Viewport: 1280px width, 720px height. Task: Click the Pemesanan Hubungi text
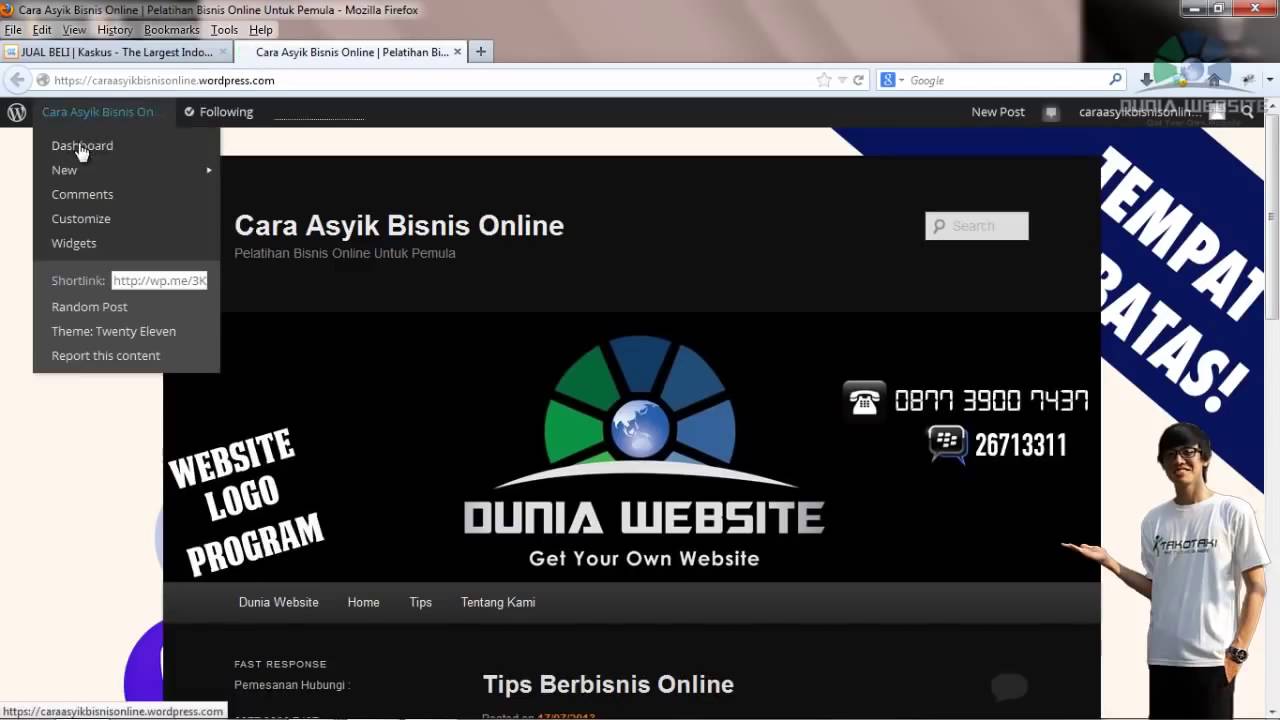292,685
